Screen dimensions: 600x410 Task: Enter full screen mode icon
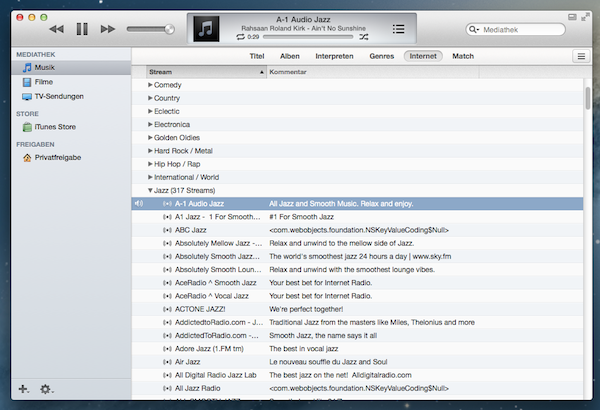pos(585,17)
